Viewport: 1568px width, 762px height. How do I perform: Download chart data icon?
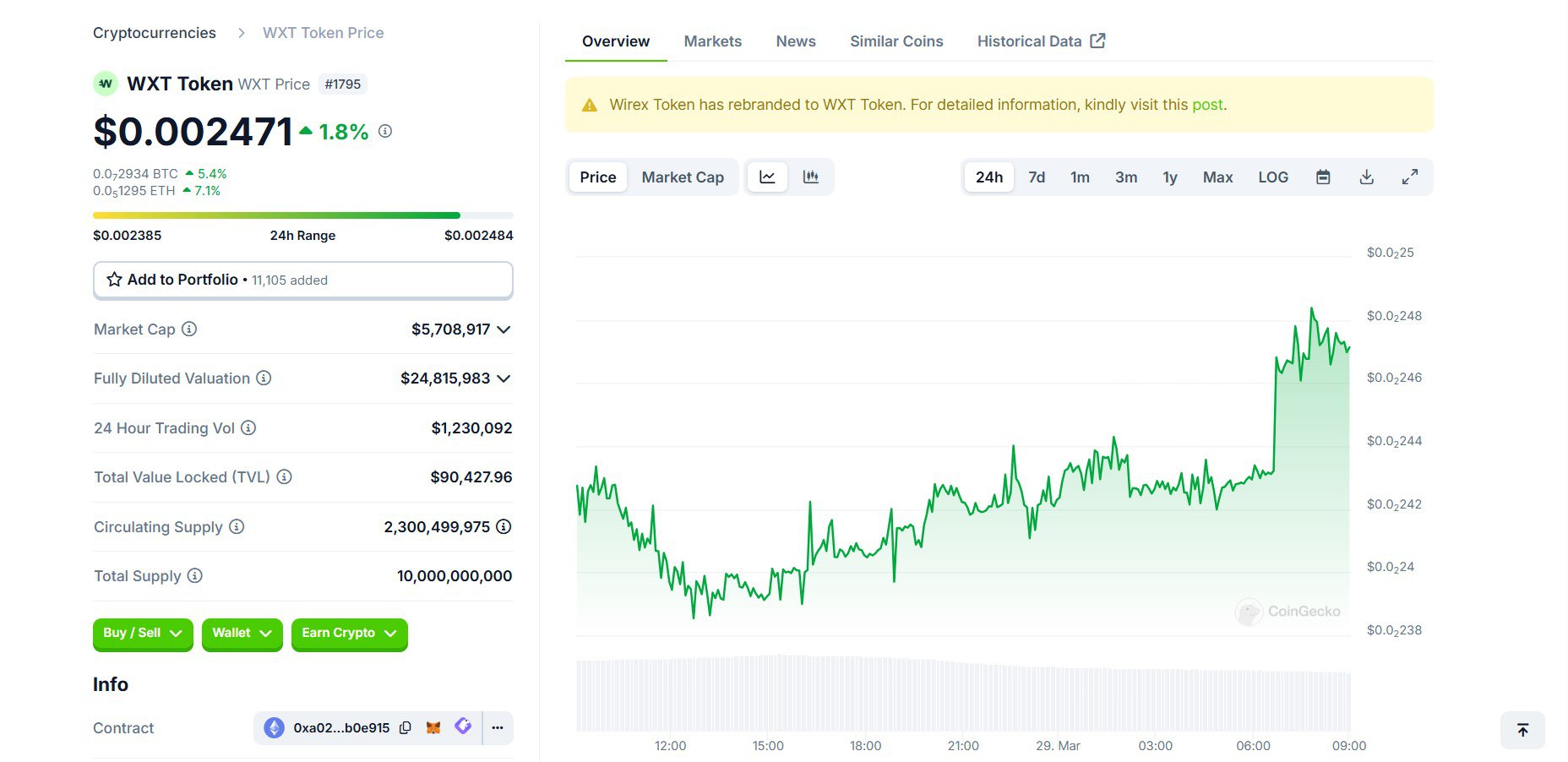(x=1367, y=177)
